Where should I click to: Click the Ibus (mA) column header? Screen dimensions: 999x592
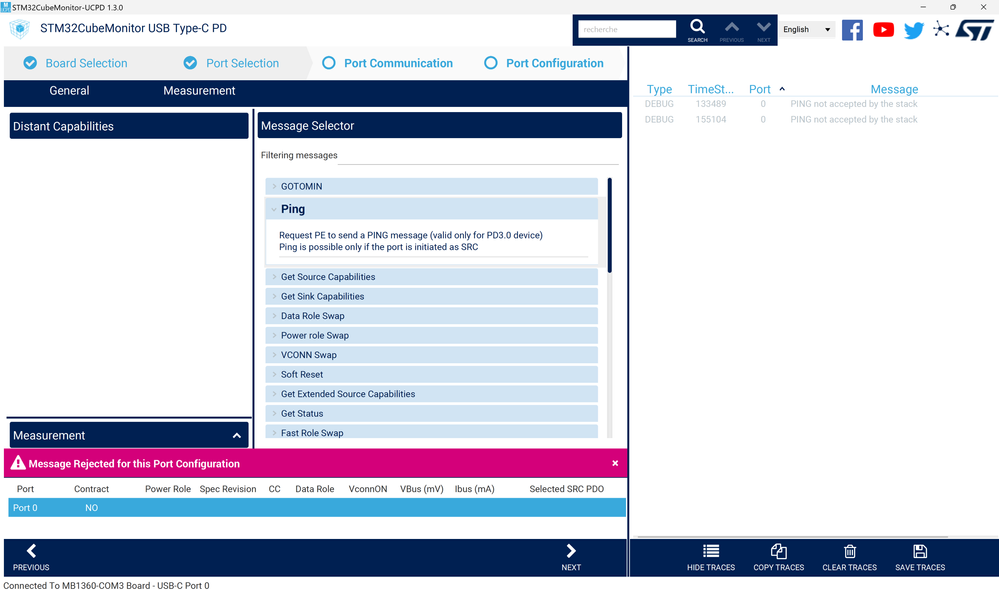(474, 489)
